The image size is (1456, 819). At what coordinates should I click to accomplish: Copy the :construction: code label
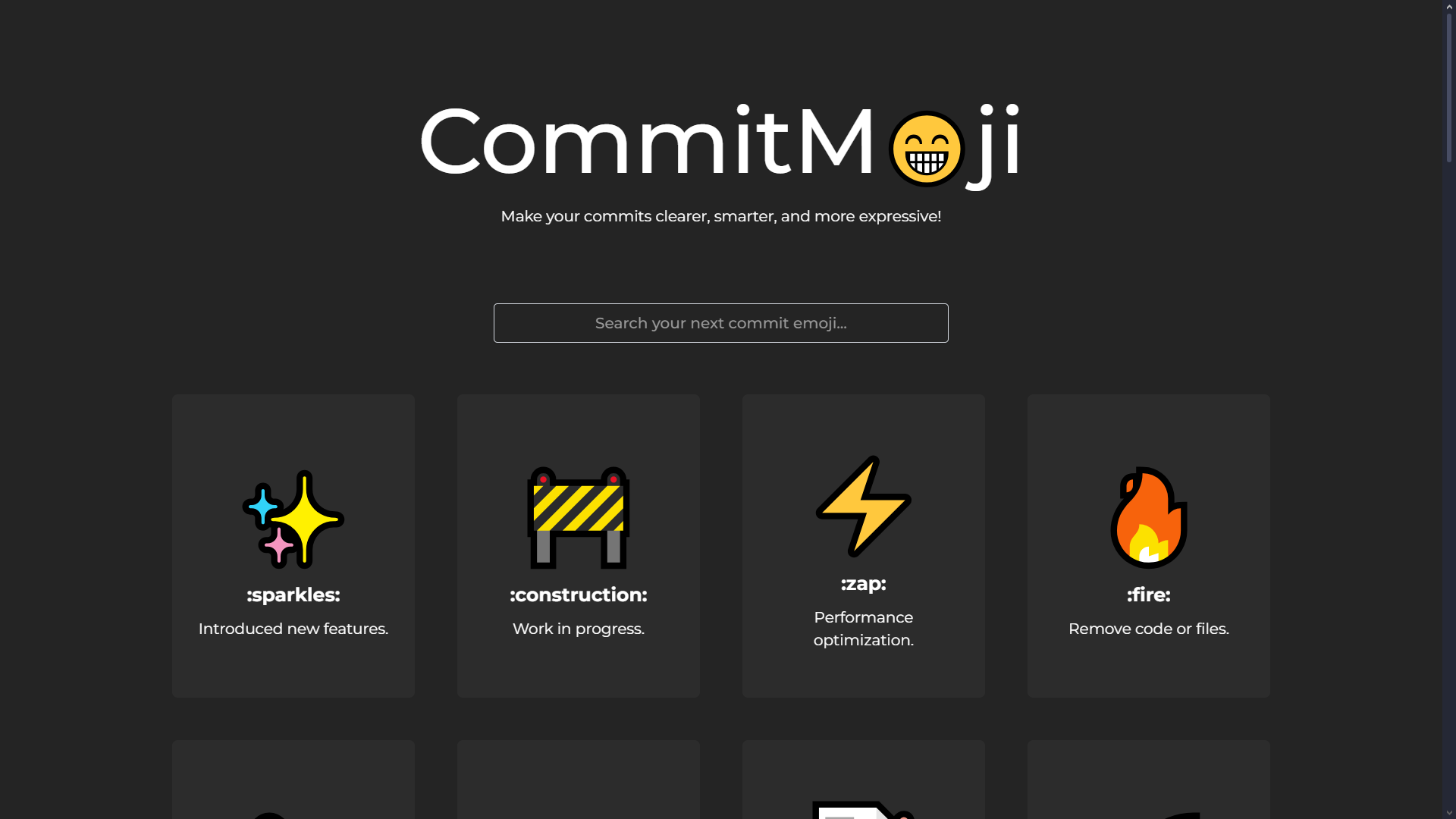579,595
